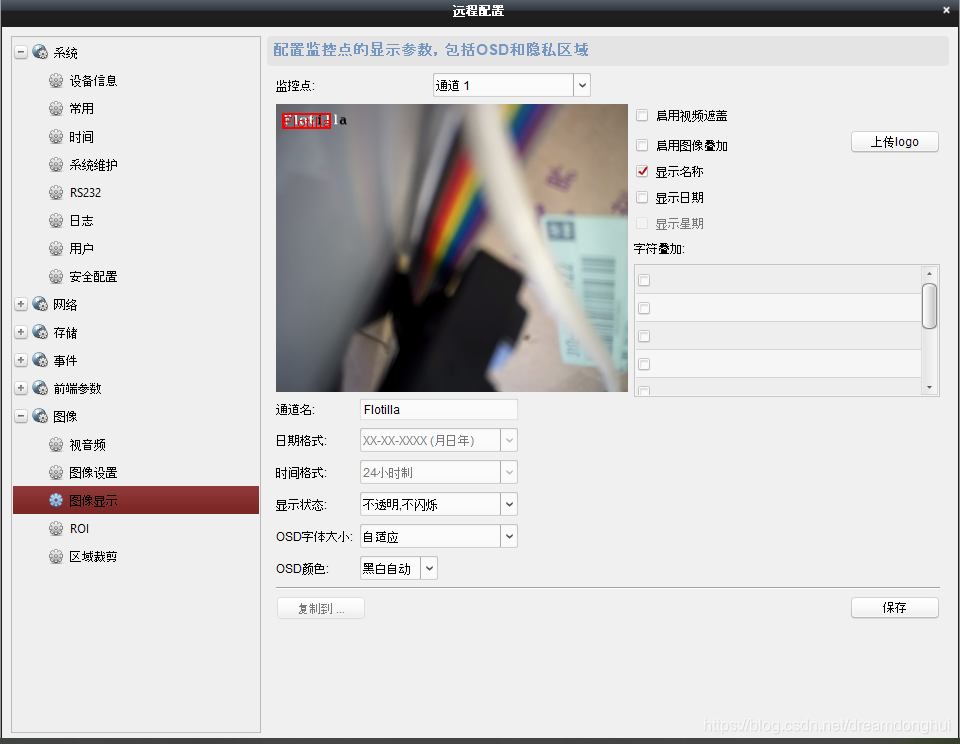Click the gear icon beside 安全配置
The width and height of the screenshot is (960, 744).
[56, 277]
